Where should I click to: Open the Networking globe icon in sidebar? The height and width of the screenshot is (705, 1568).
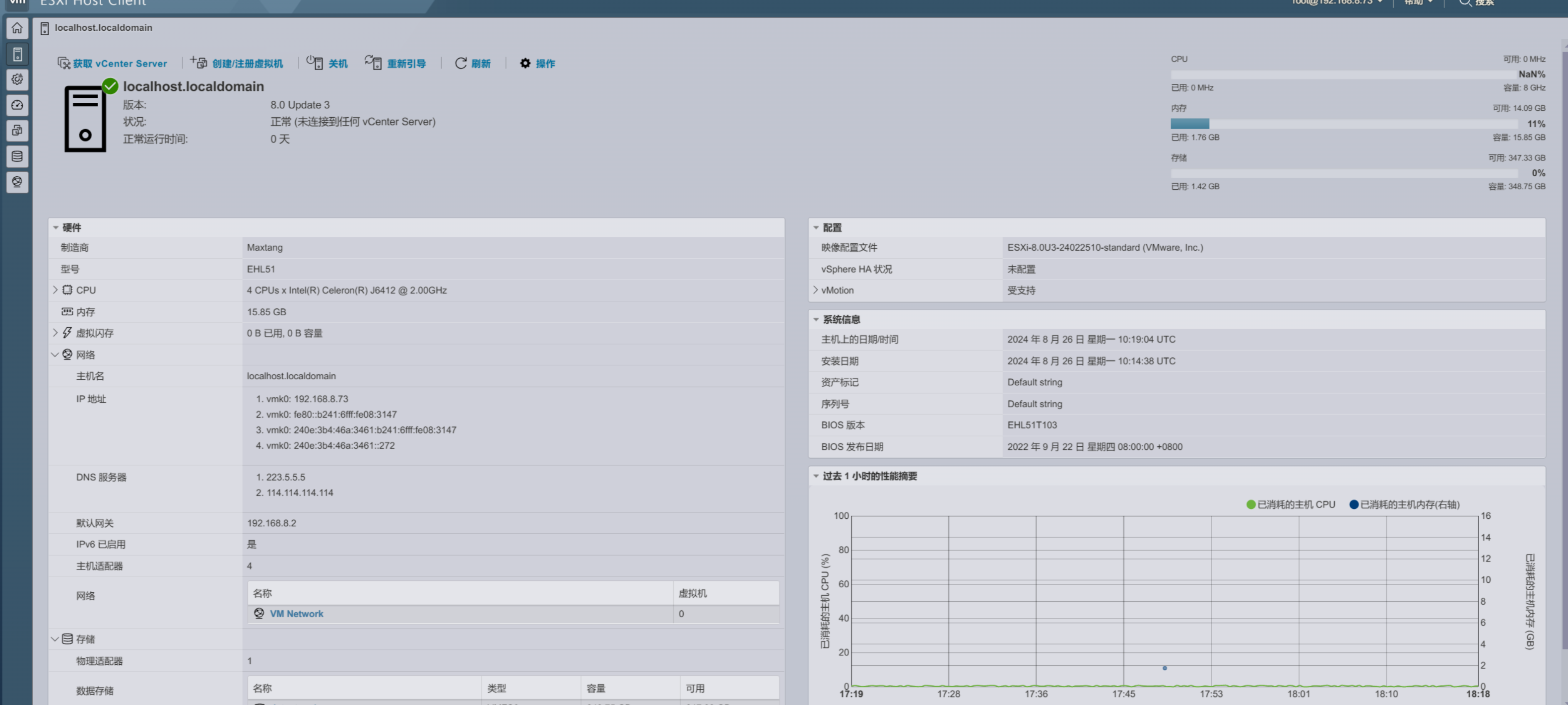click(x=17, y=181)
